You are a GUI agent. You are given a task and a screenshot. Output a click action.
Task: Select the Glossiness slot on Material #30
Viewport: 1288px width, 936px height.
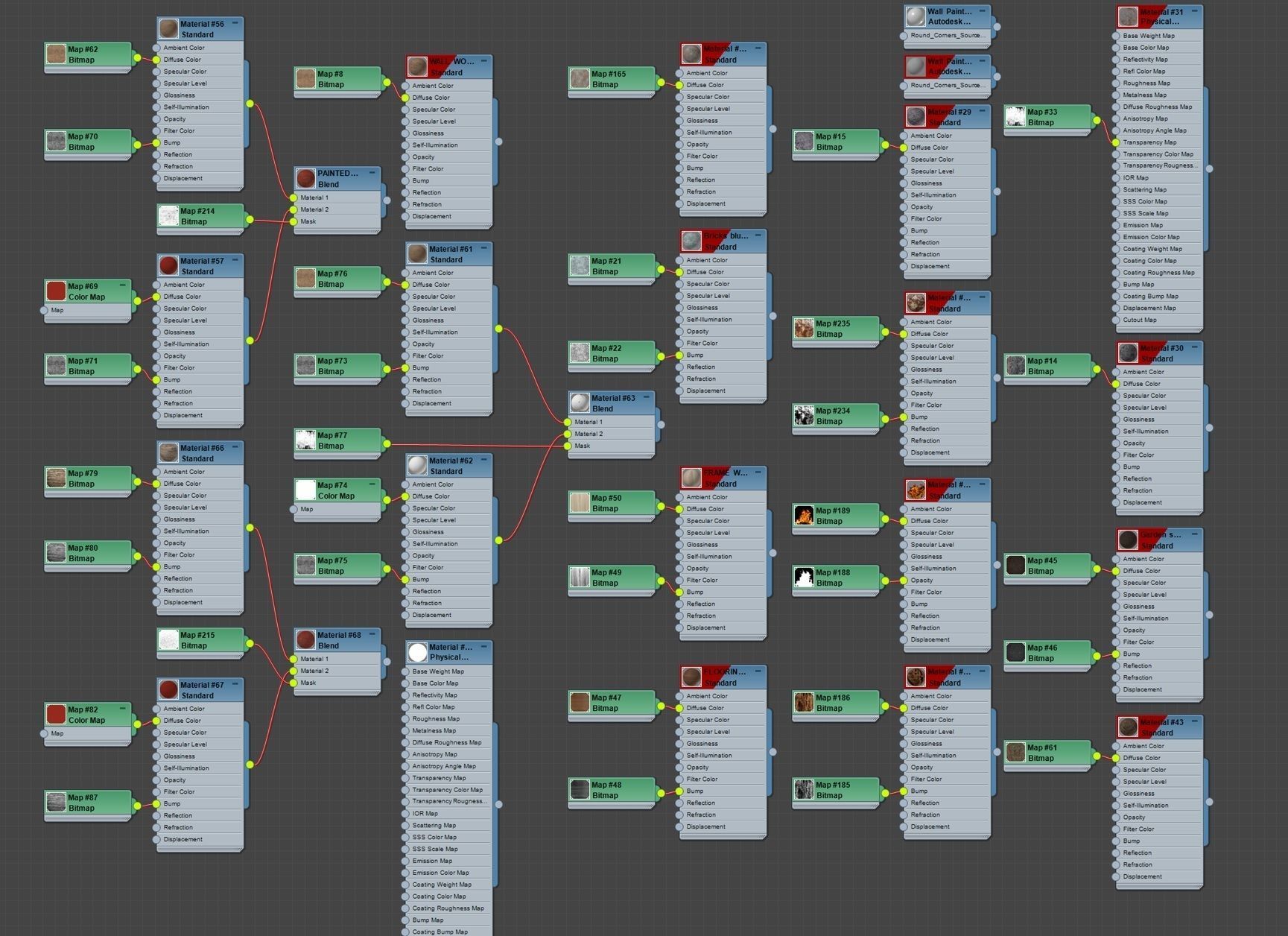point(1159,419)
